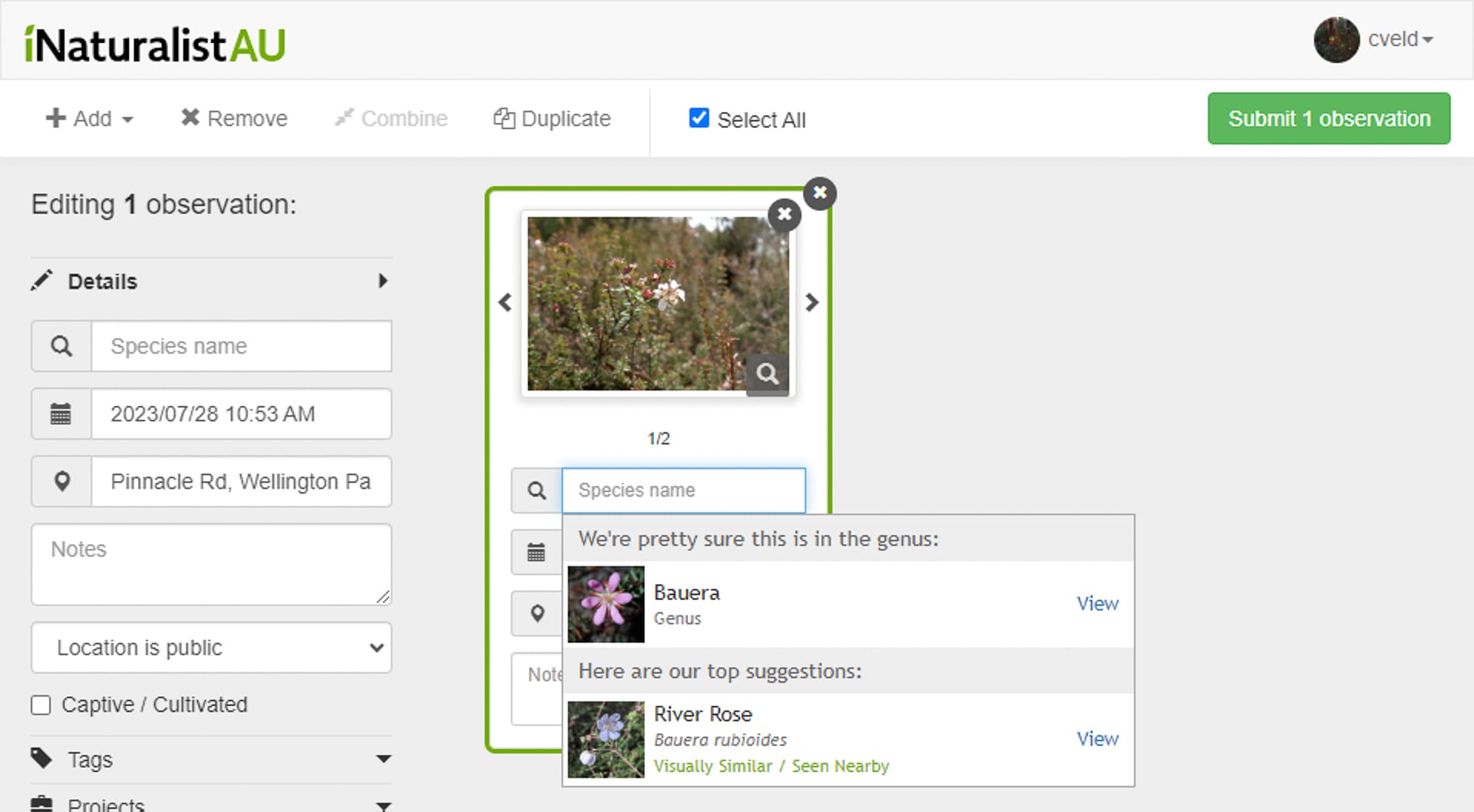Viewport: 1474px width, 812px height.
Task: Advance to the next photo with right arrow
Action: coord(811,302)
